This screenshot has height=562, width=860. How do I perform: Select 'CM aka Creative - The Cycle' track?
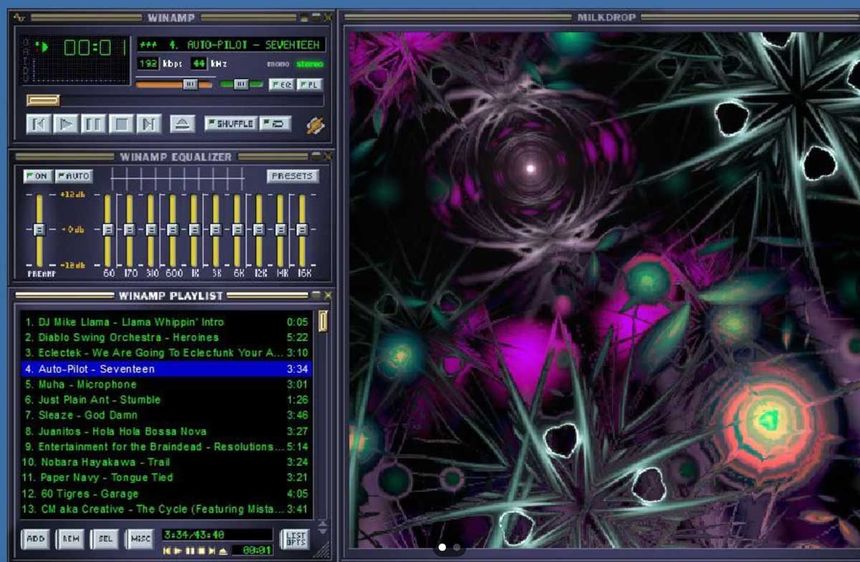[166, 509]
